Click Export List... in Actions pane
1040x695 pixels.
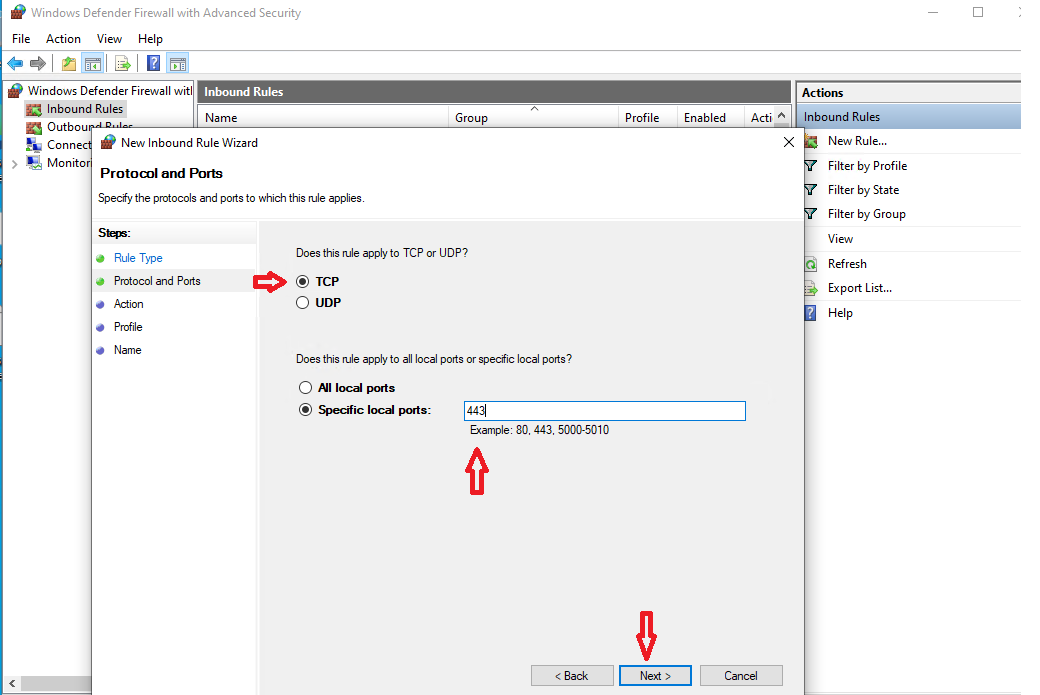[x=860, y=288]
